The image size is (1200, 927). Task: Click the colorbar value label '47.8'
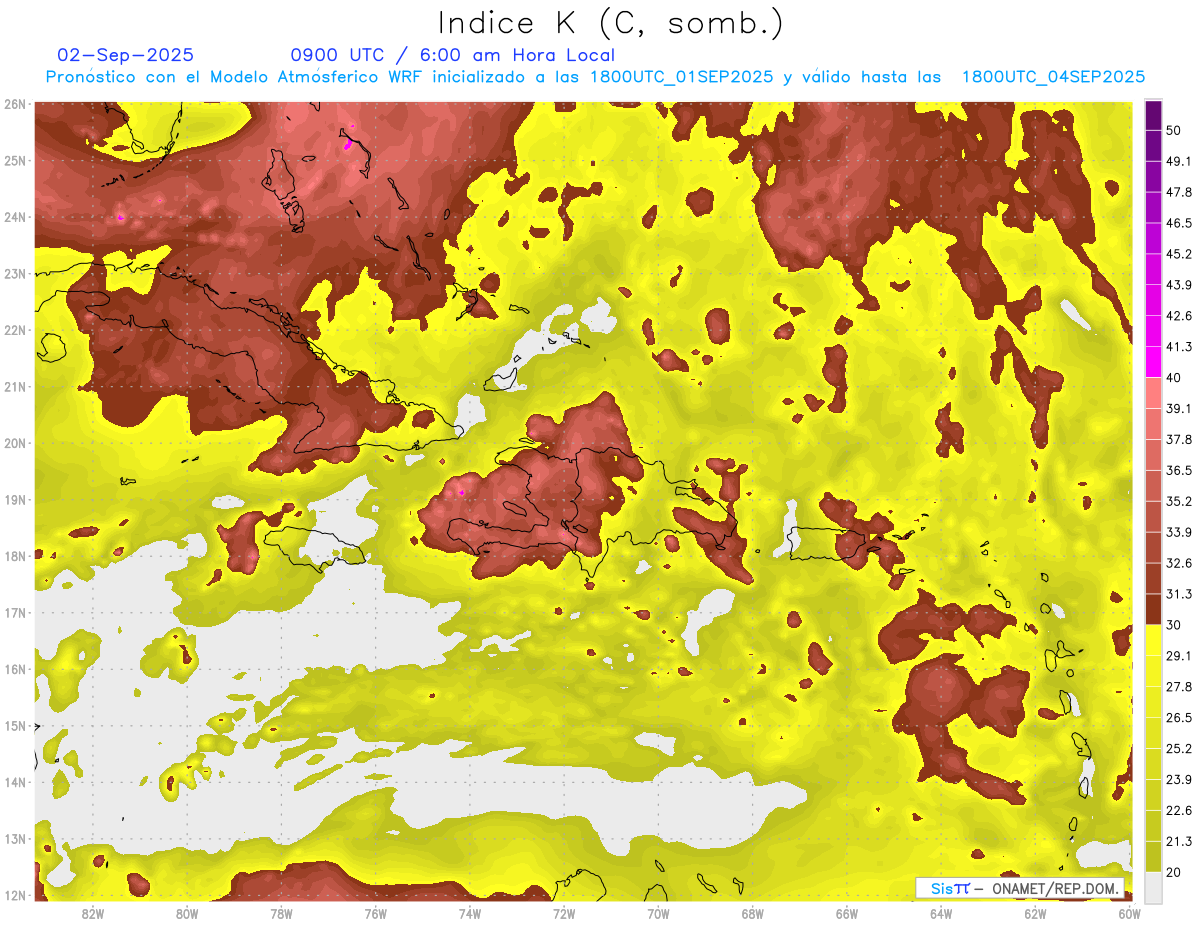tap(1178, 192)
